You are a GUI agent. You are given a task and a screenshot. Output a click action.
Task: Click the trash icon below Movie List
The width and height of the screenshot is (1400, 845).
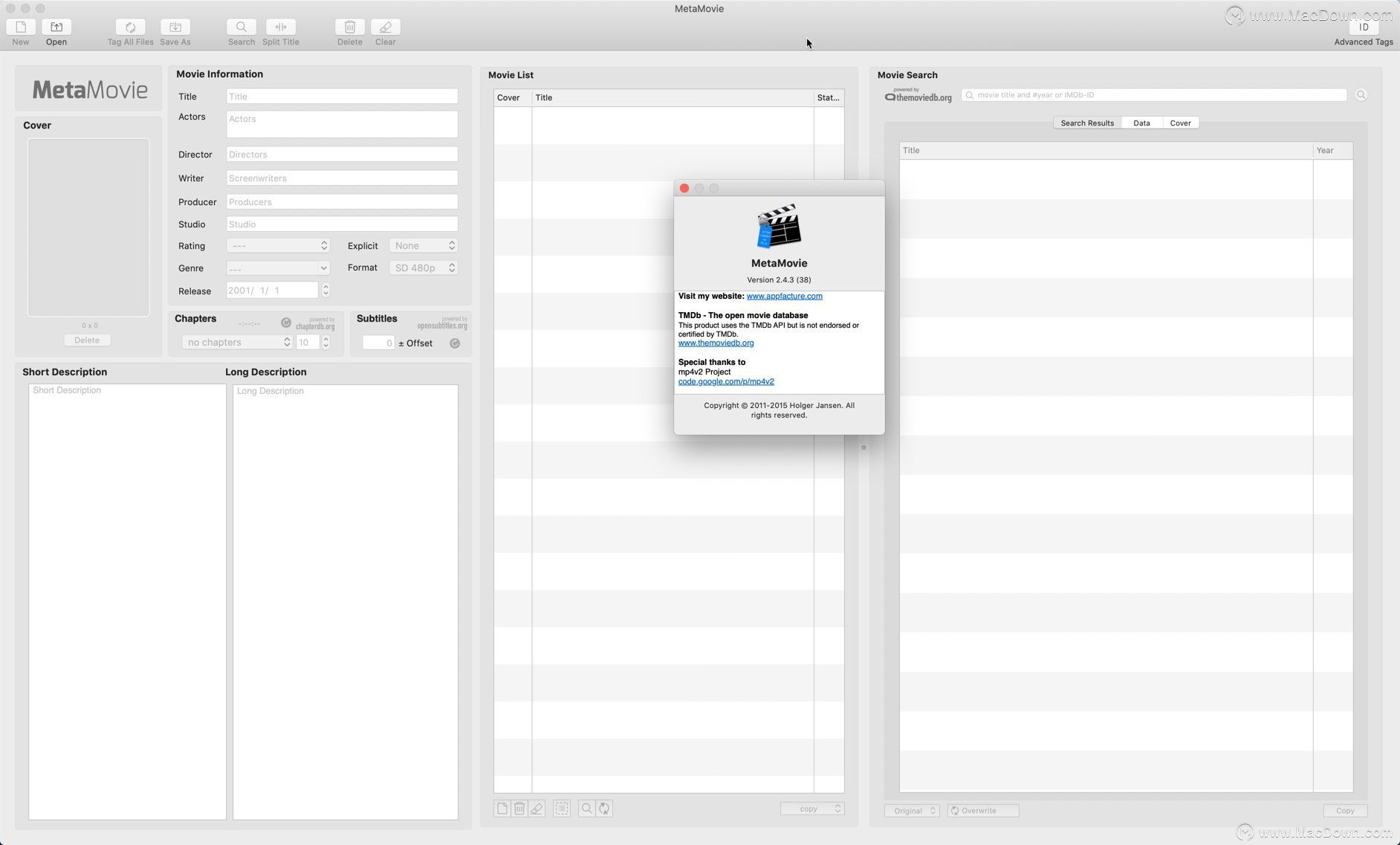tap(519, 809)
